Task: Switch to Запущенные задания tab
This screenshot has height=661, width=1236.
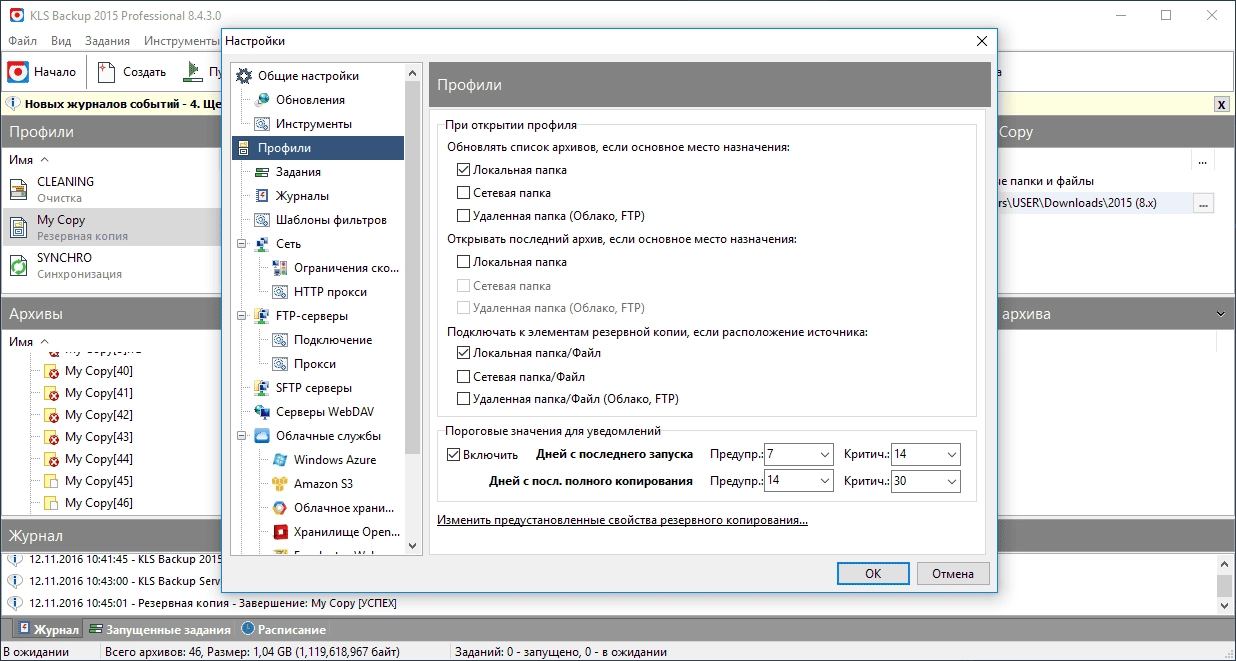Action: point(160,630)
